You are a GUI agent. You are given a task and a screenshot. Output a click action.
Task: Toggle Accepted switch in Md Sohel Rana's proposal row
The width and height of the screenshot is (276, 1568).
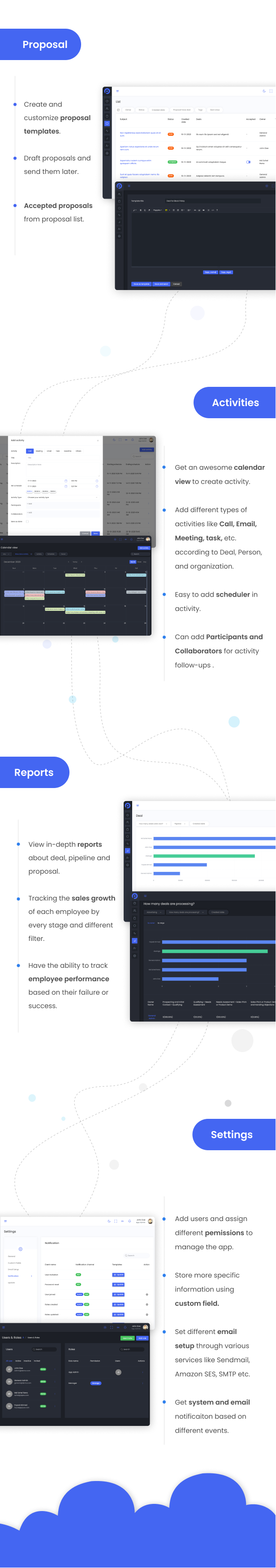pyautogui.click(x=248, y=162)
